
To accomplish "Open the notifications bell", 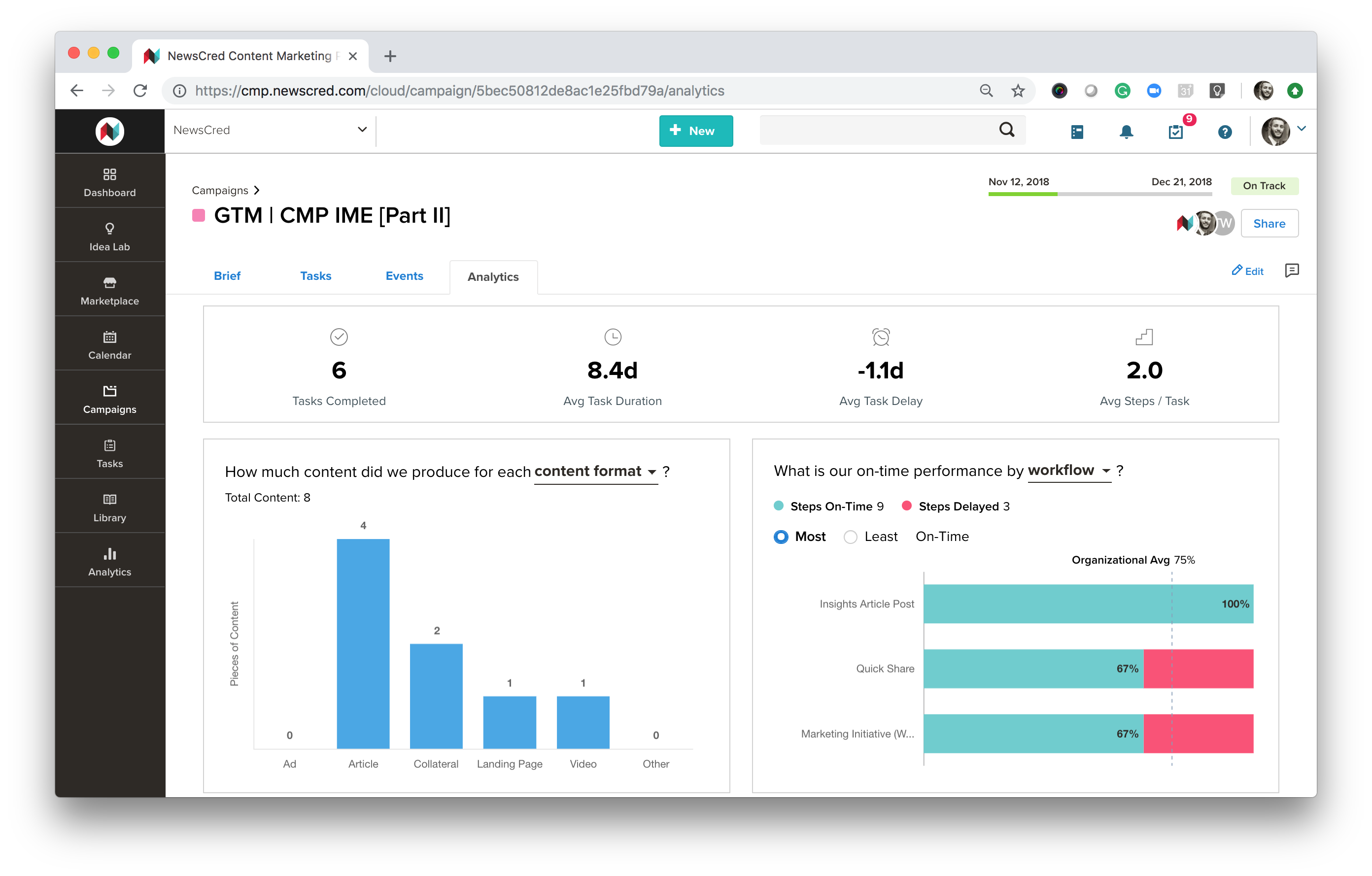I will [1126, 132].
